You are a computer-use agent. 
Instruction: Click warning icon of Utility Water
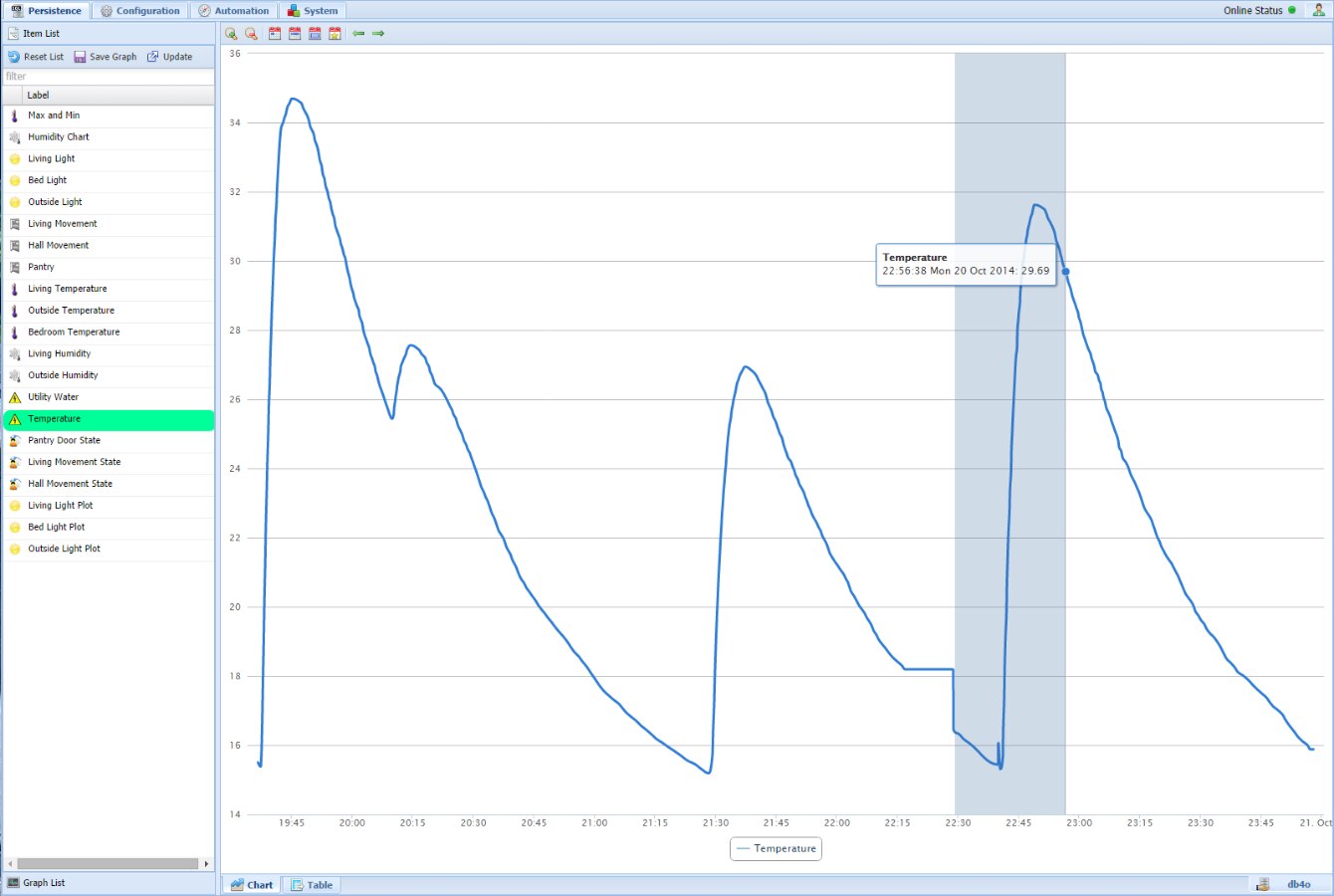click(x=14, y=397)
